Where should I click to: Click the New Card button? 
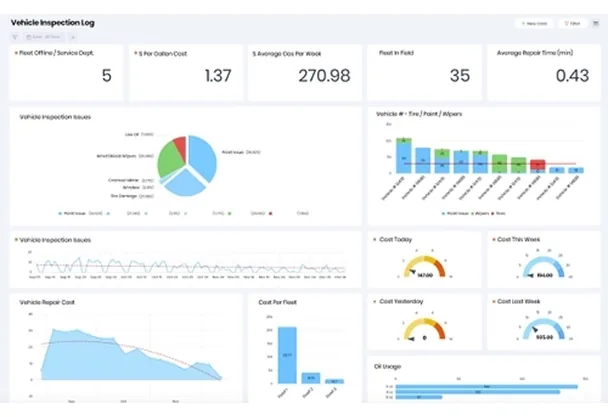534,24
